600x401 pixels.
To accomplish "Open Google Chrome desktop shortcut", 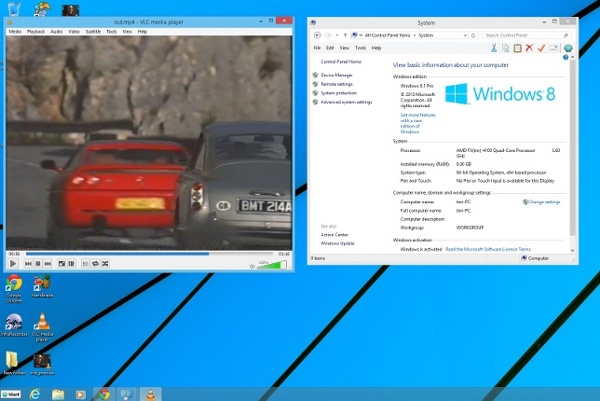I will [x=14, y=289].
